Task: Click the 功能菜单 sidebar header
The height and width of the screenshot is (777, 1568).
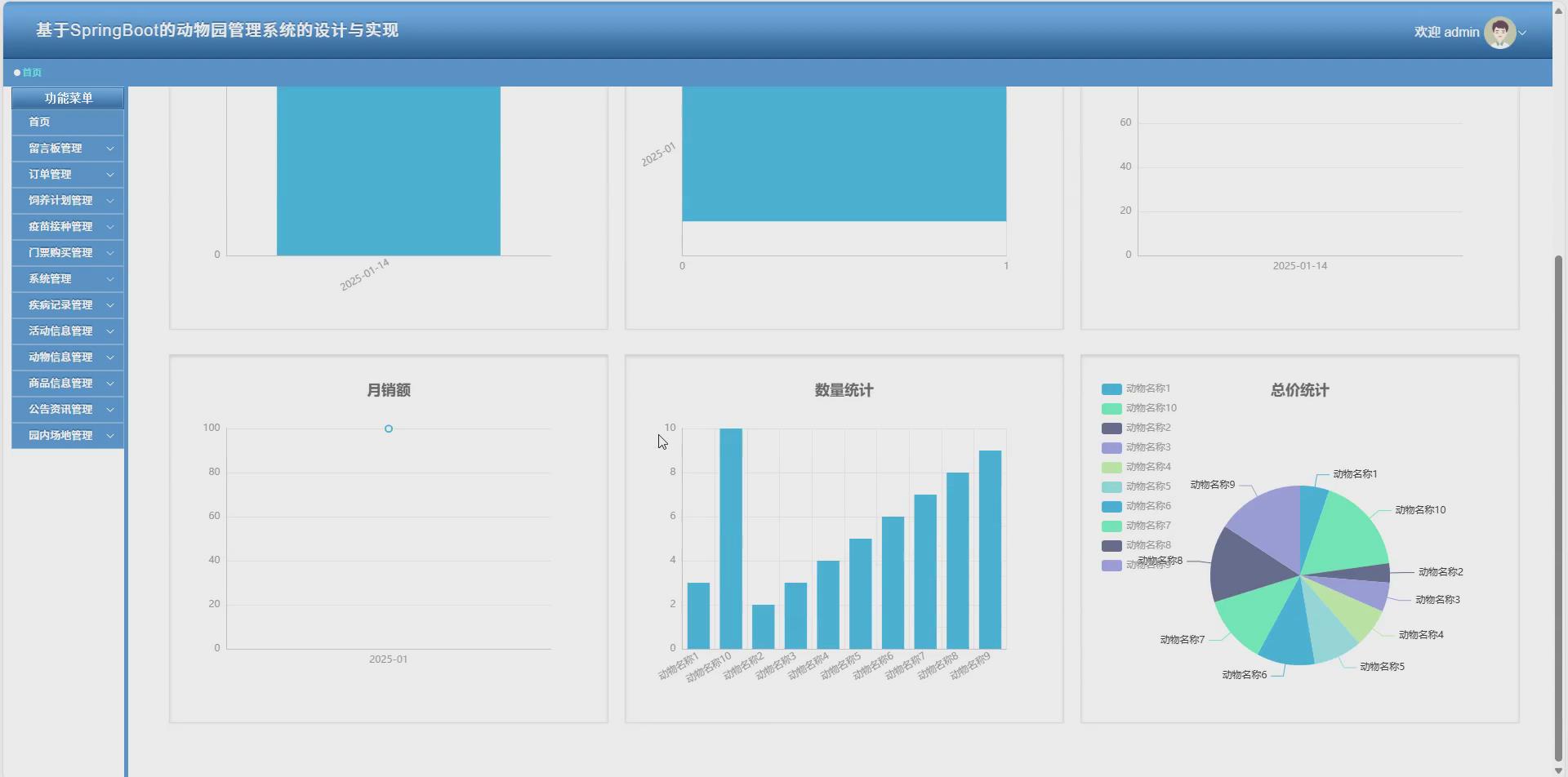Action: point(68,98)
